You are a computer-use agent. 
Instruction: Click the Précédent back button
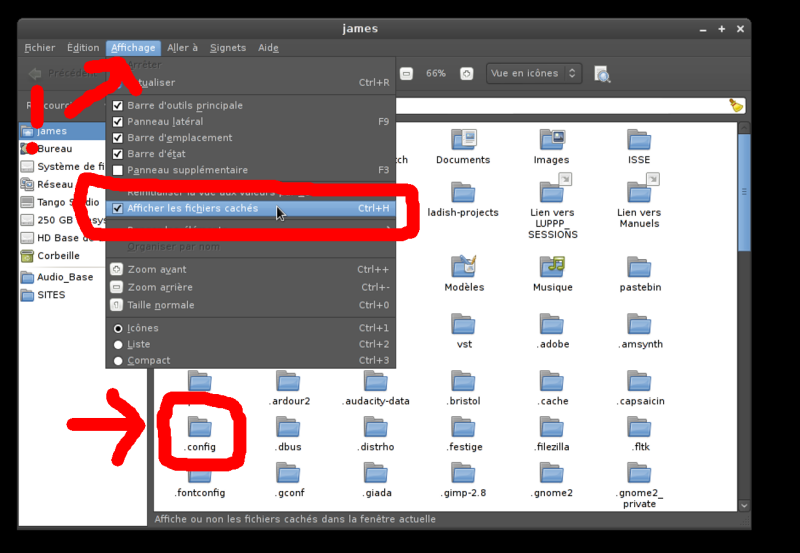tap(62, 73)
